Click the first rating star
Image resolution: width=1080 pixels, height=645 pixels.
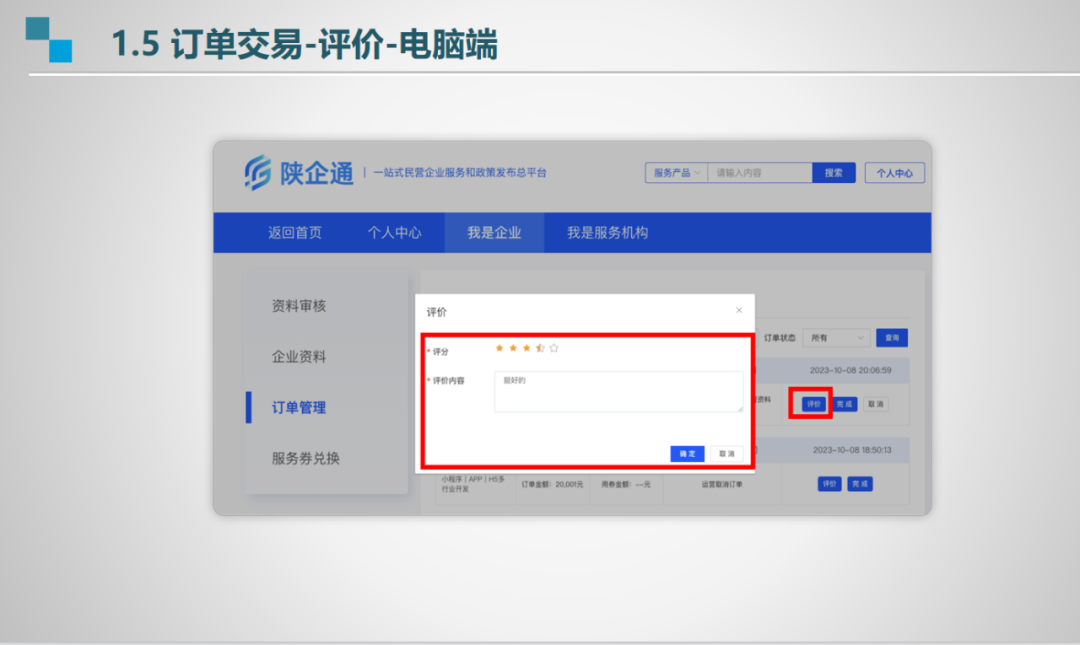tap(500, 348)
